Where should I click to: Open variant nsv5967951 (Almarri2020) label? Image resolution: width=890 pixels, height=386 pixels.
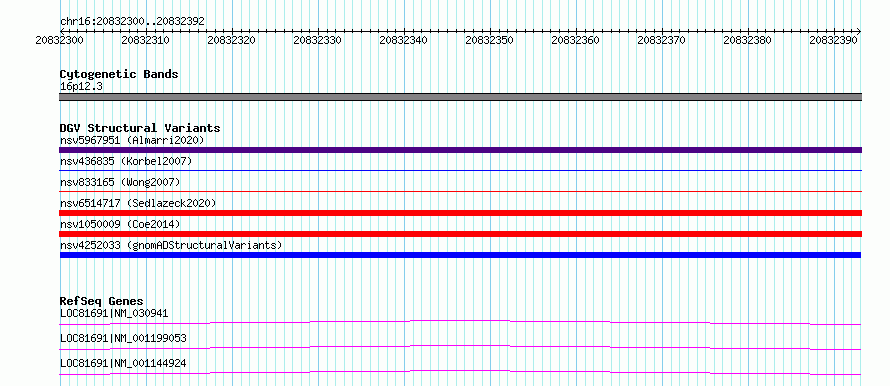pos(132,140)
